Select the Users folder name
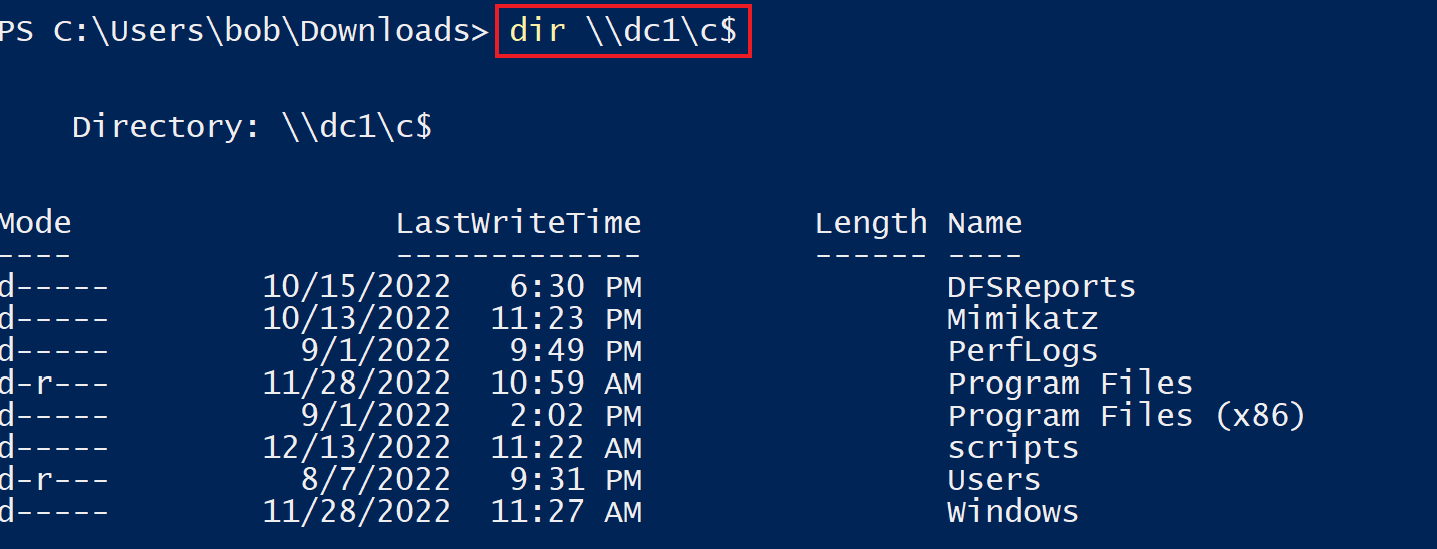This screenshot has width=1437, height=549. click(x=994, y=480)
